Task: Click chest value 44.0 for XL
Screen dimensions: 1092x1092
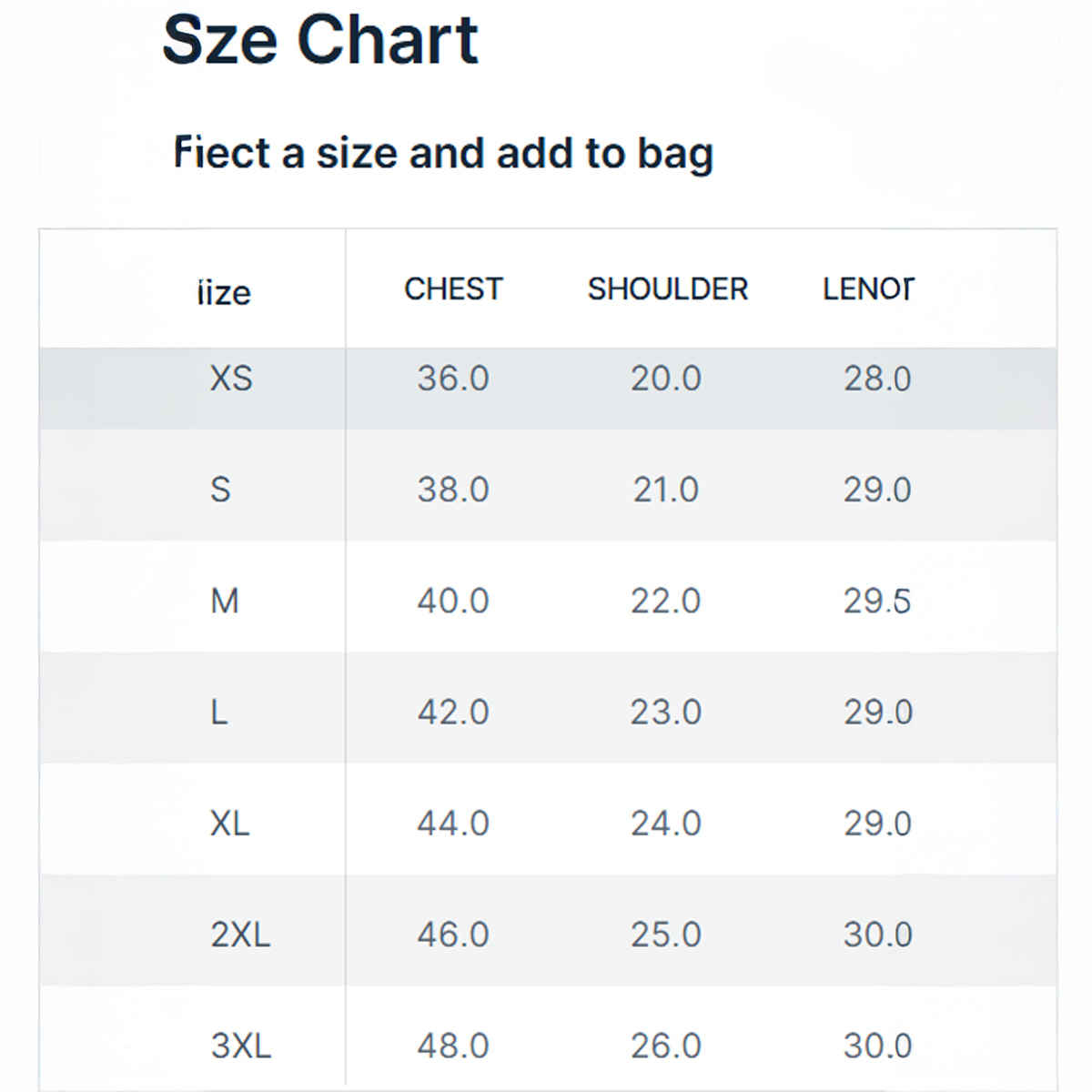Action: pos(453,824)
